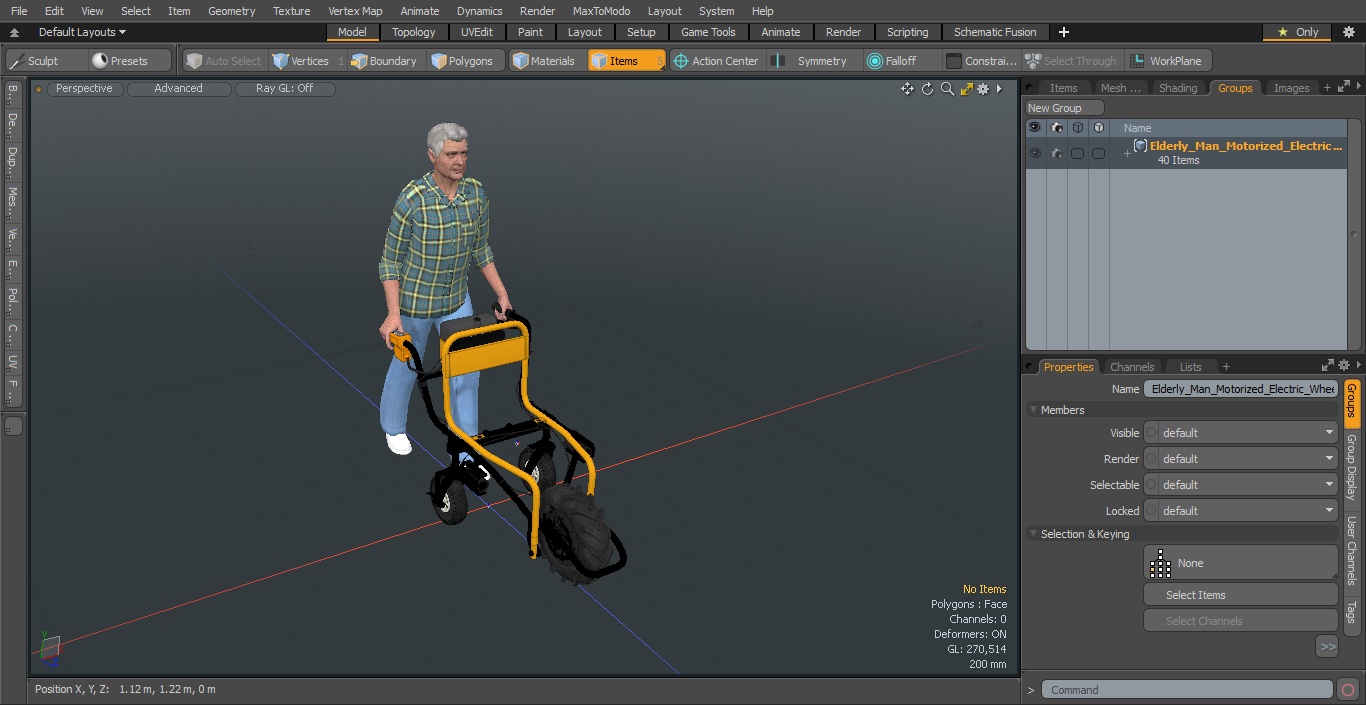Toggle first square checkbox of Elderly_Man group

pos(1077,153)
